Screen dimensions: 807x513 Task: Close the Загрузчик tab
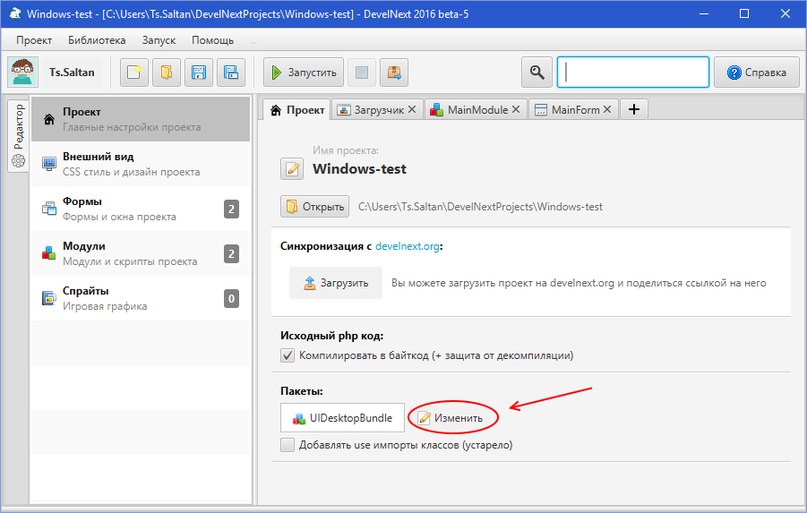pos(412,110)
